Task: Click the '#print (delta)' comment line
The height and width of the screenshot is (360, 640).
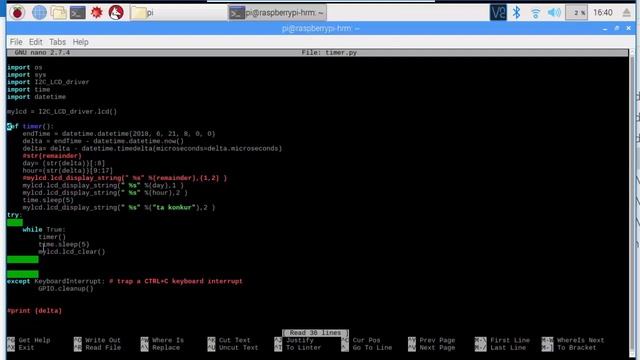Action: (x=34, y=311)
